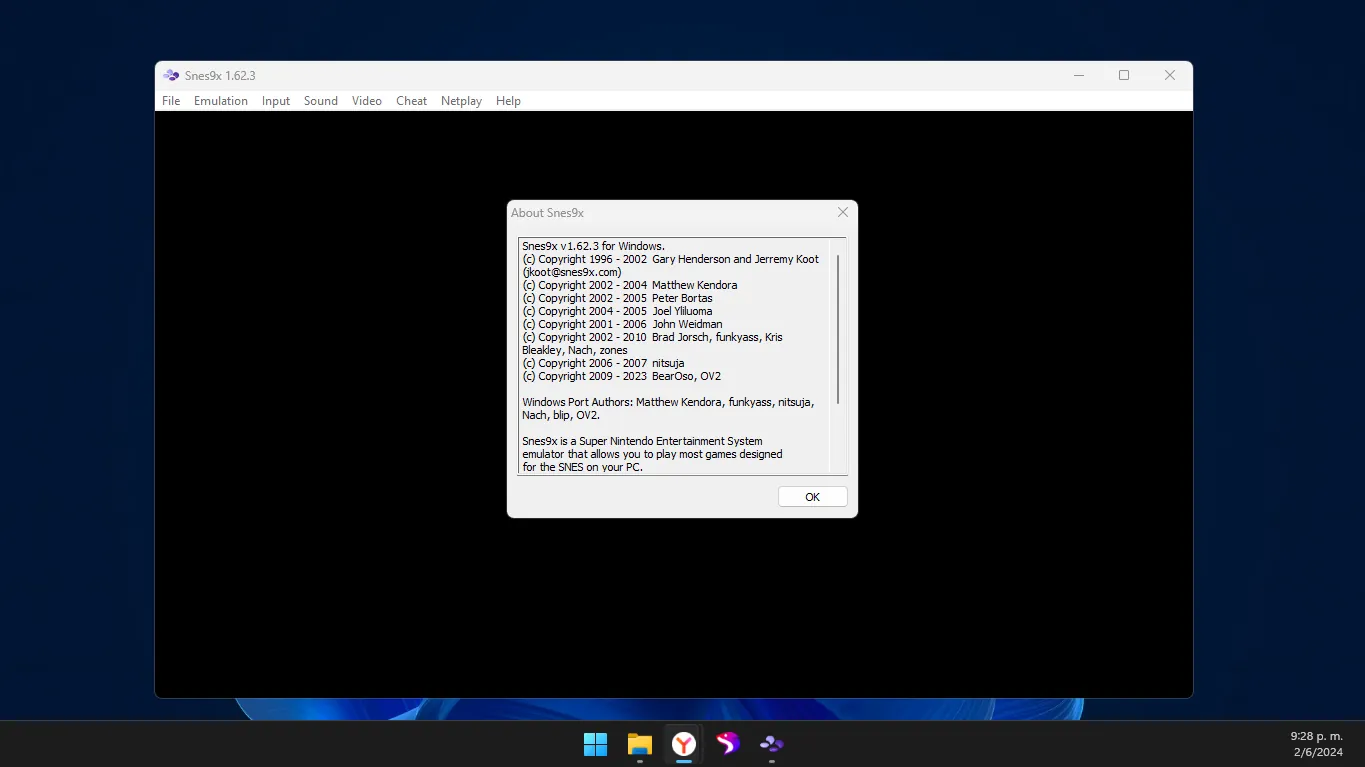Click the Snes9x taskbar icon
Viewport: 1365px width, 767px height.
tap(771, 744)
